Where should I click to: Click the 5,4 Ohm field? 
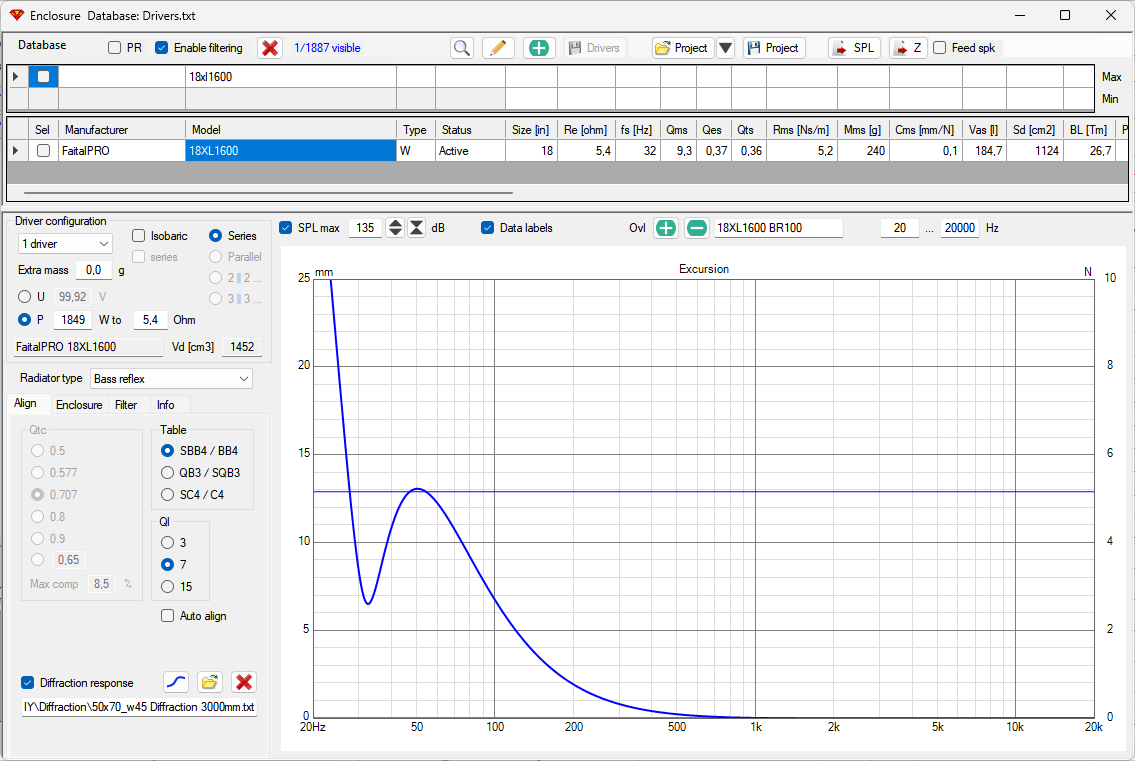(151, 319)
